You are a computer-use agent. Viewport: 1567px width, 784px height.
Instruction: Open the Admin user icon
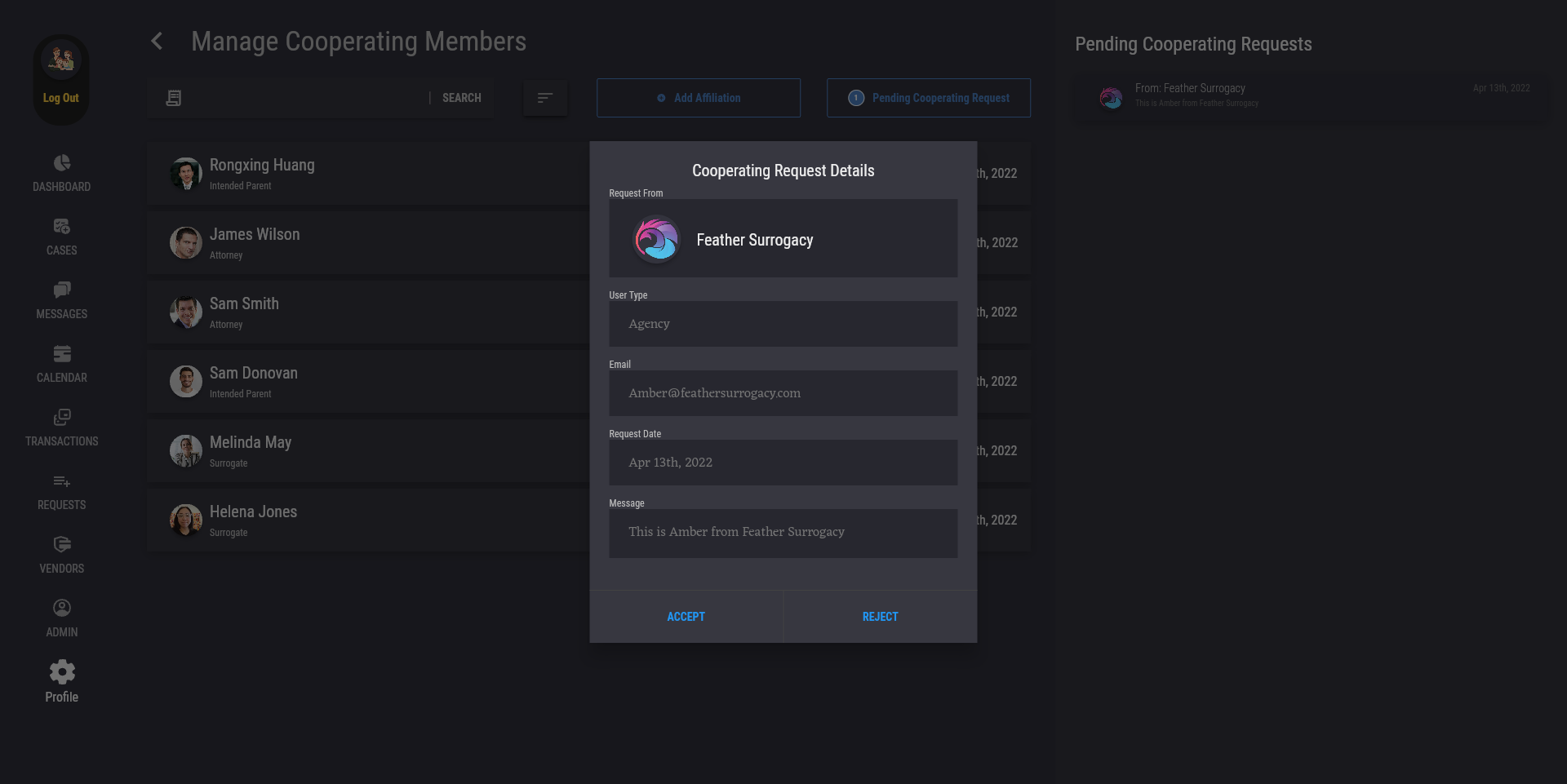click(62, 609)
